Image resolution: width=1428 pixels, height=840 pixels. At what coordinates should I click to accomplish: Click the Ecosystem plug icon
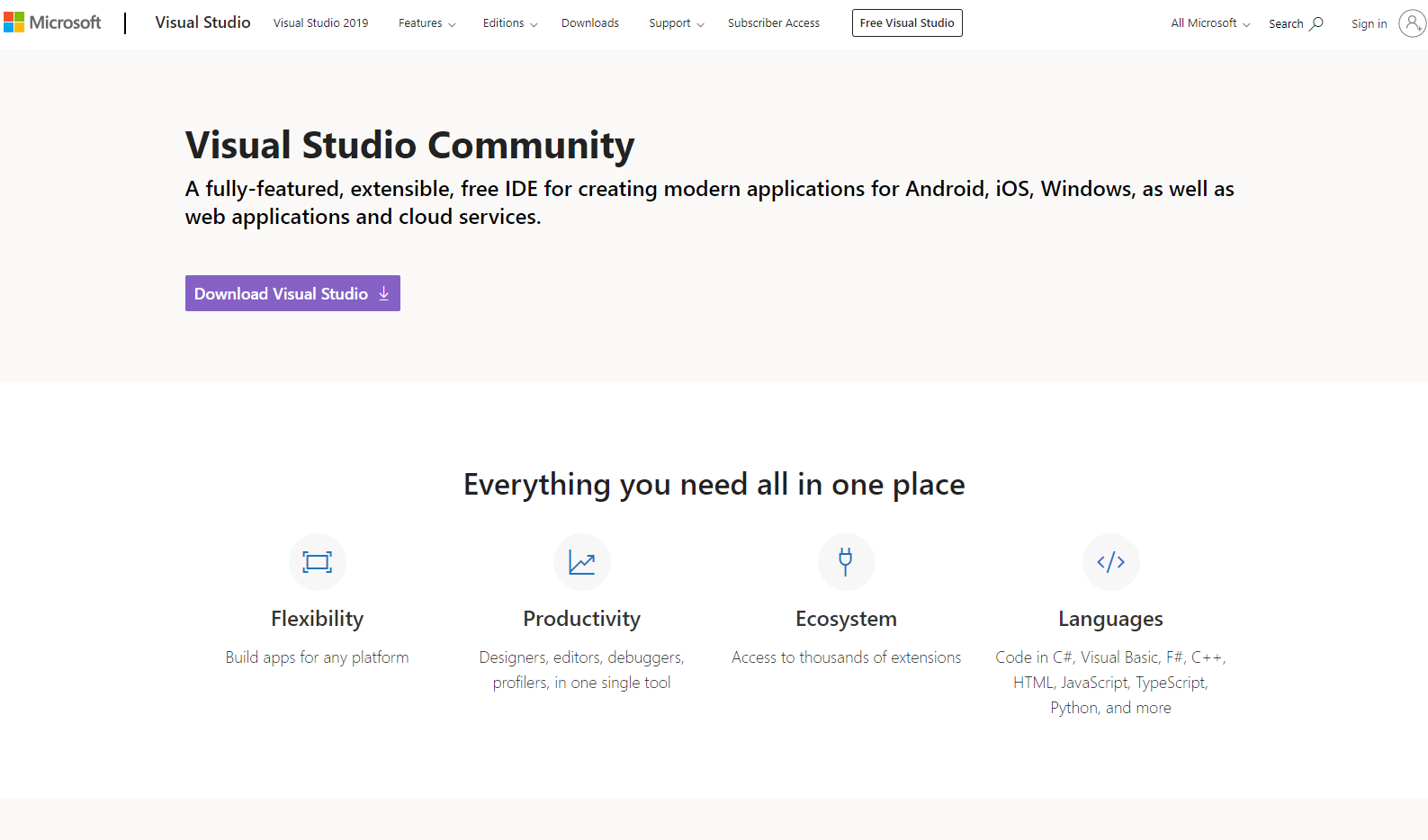846,562
